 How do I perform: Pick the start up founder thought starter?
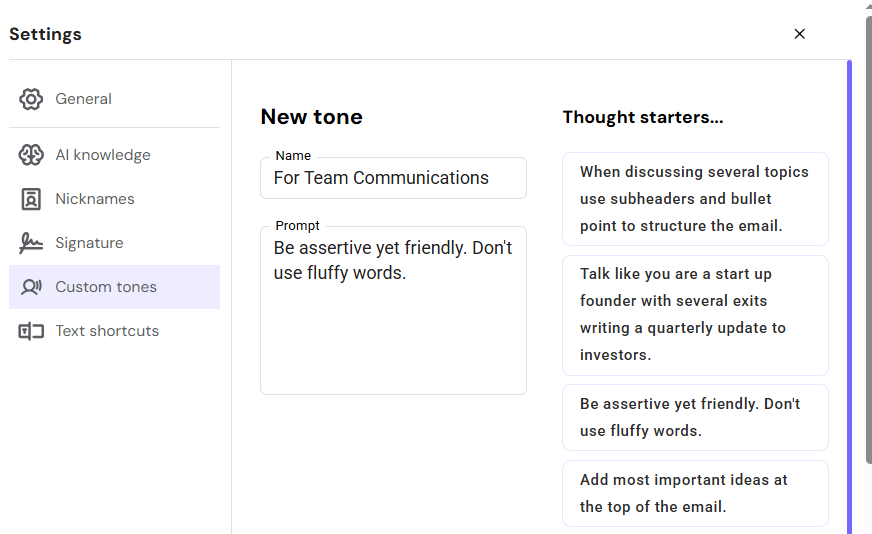[695, 315]
